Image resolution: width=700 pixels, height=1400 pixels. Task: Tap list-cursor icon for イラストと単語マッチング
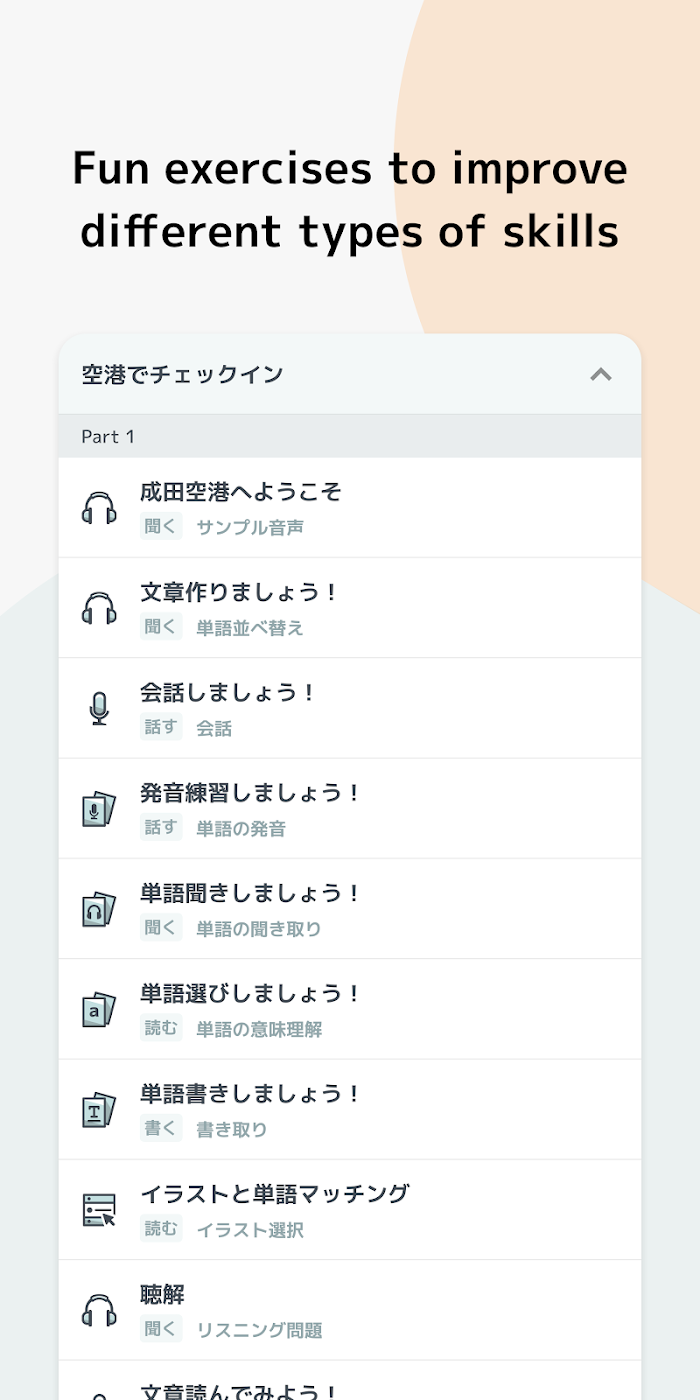click(x=99, y=1209)
